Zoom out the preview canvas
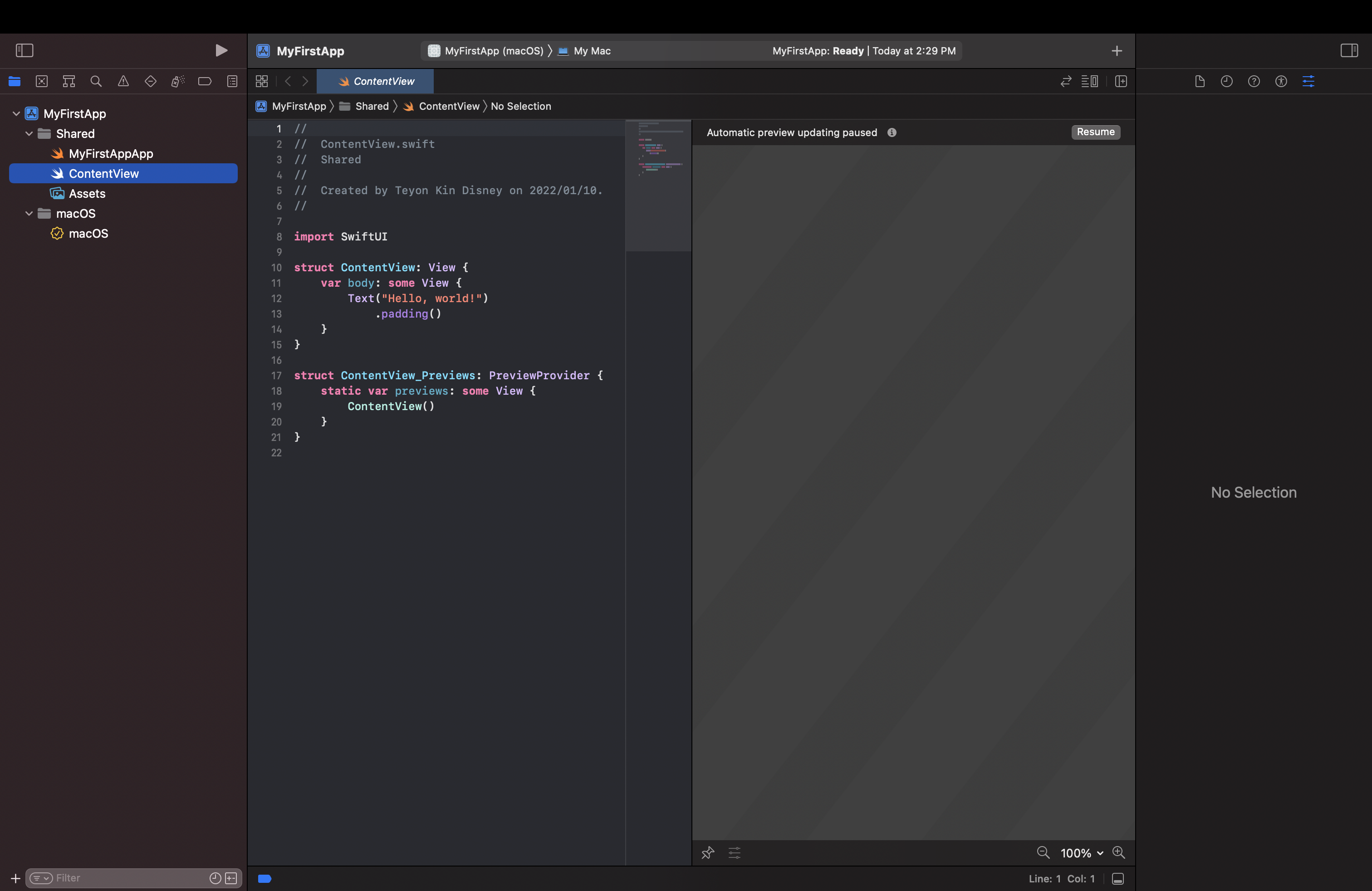 pos(1043,852)
